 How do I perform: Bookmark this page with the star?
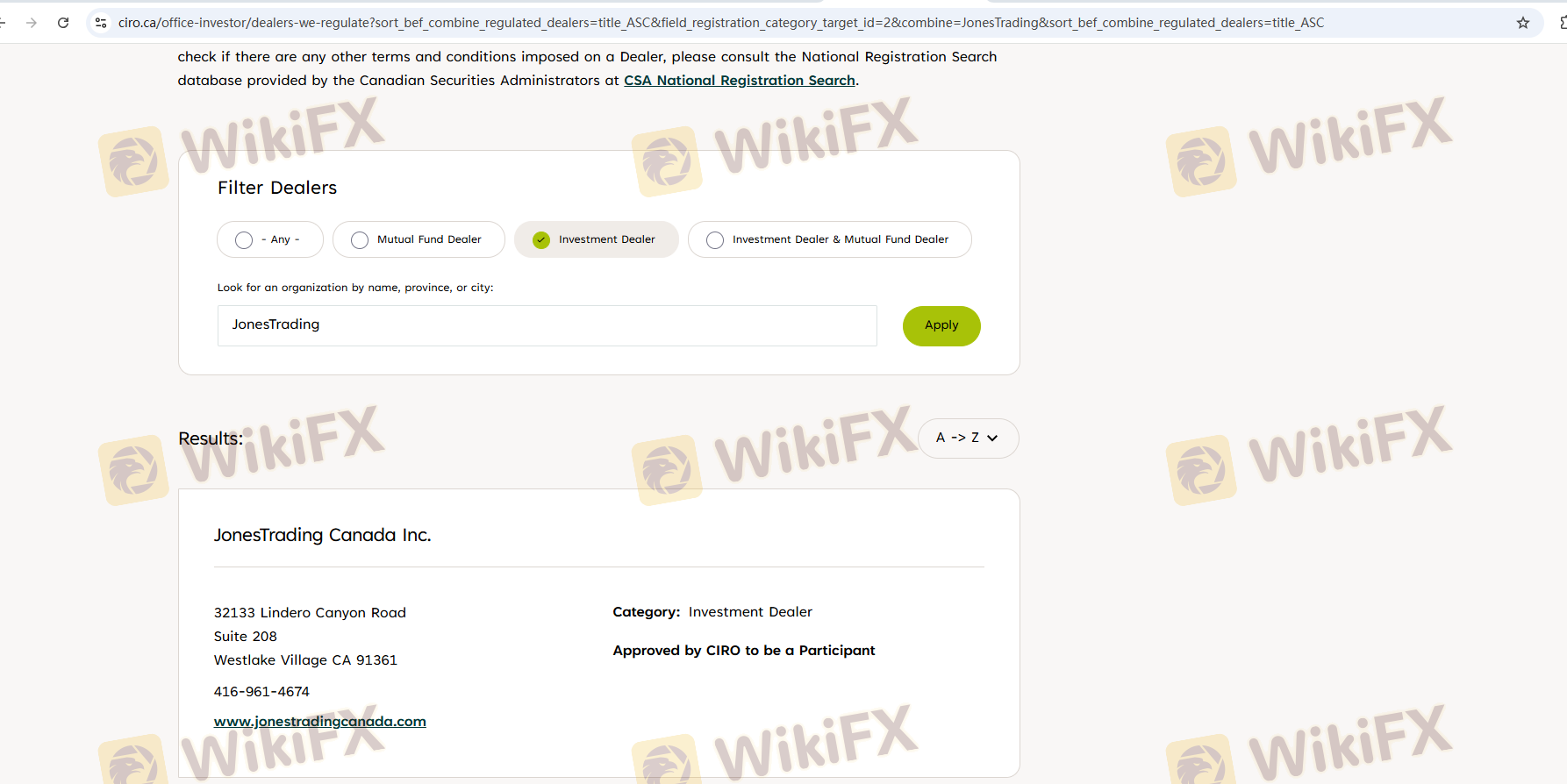point(1523,23)
